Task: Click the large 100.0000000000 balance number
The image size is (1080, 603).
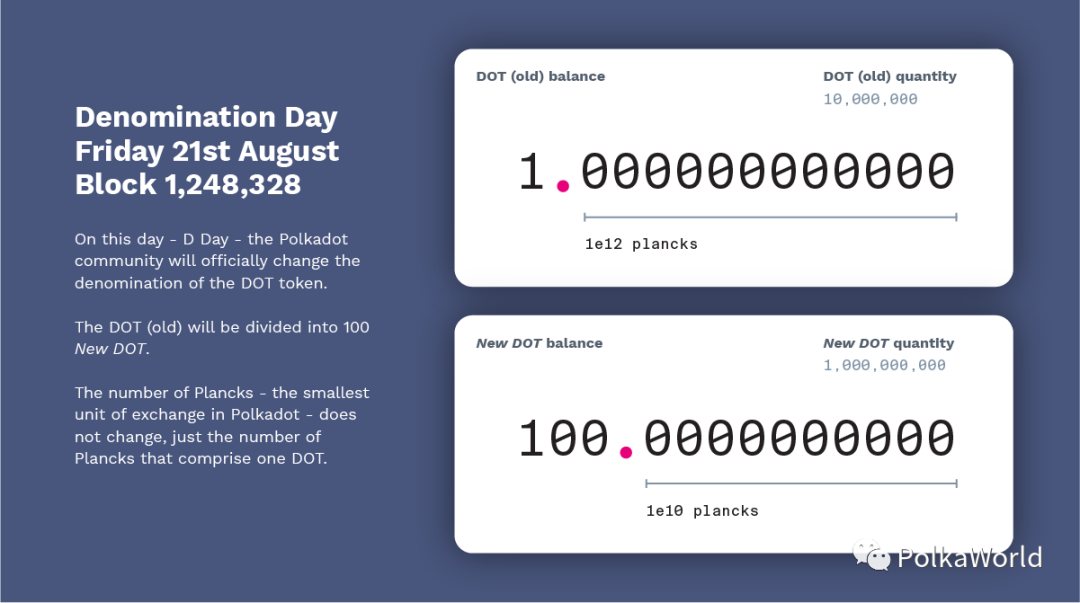Action: tap(736, 439)
